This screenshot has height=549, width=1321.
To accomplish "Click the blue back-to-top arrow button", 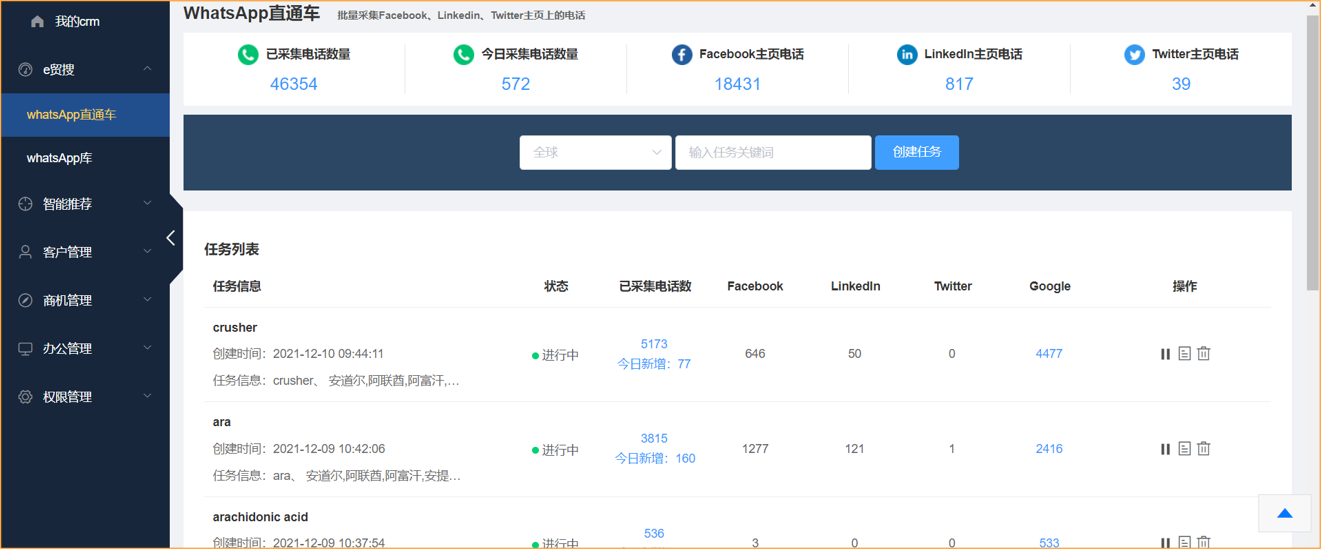I will pos(1285,514).
